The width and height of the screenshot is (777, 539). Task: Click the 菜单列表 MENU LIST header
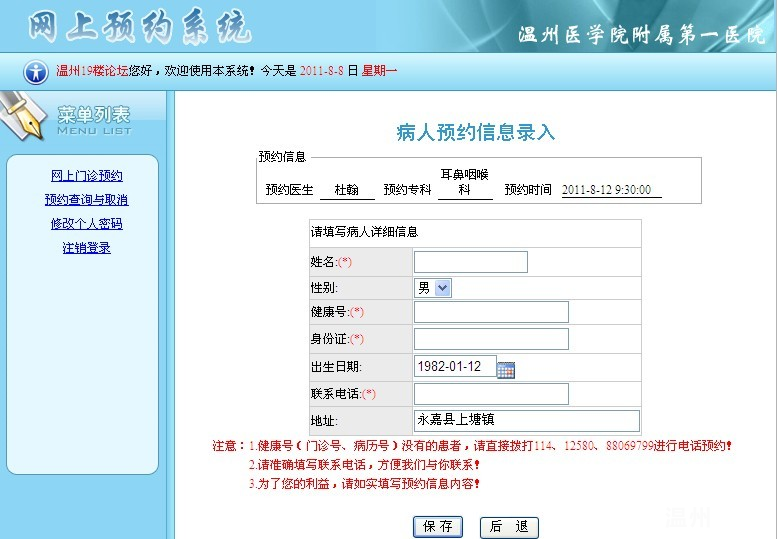pyautogui.click(x=94, y=120)
